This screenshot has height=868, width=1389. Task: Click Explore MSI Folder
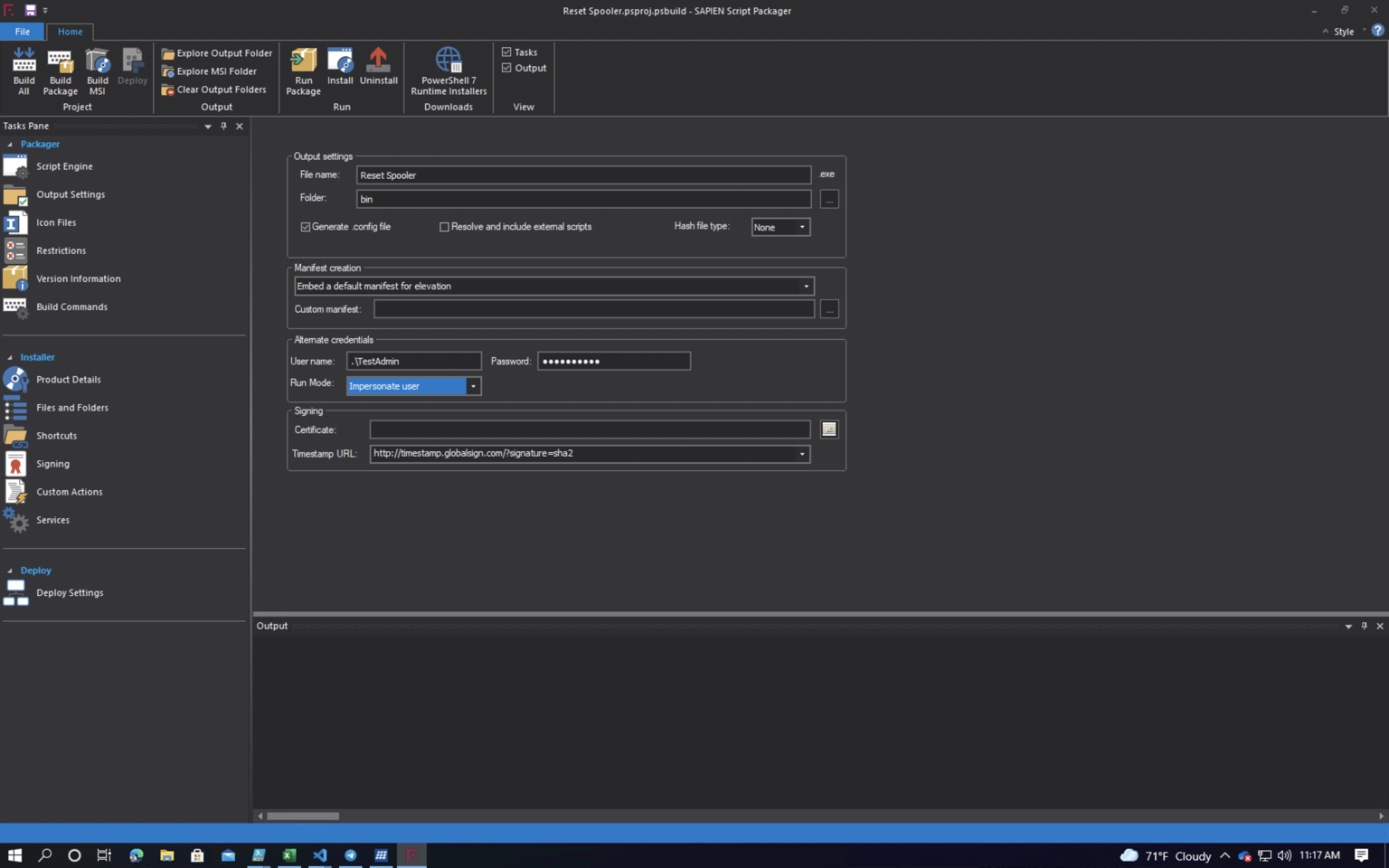209,71
